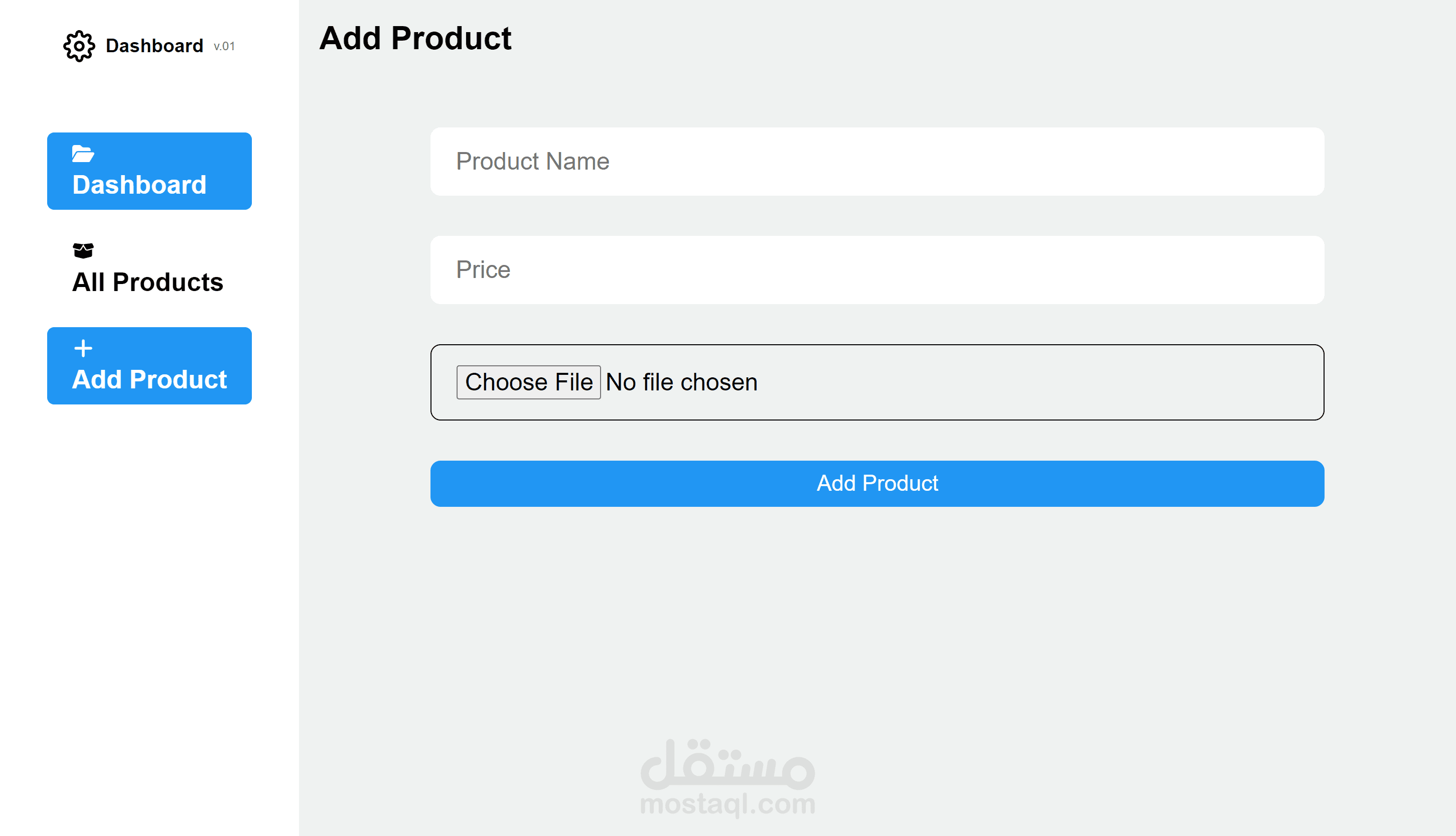
Task: Submit with the wide Add Product button
Action: tap(877, 483)
